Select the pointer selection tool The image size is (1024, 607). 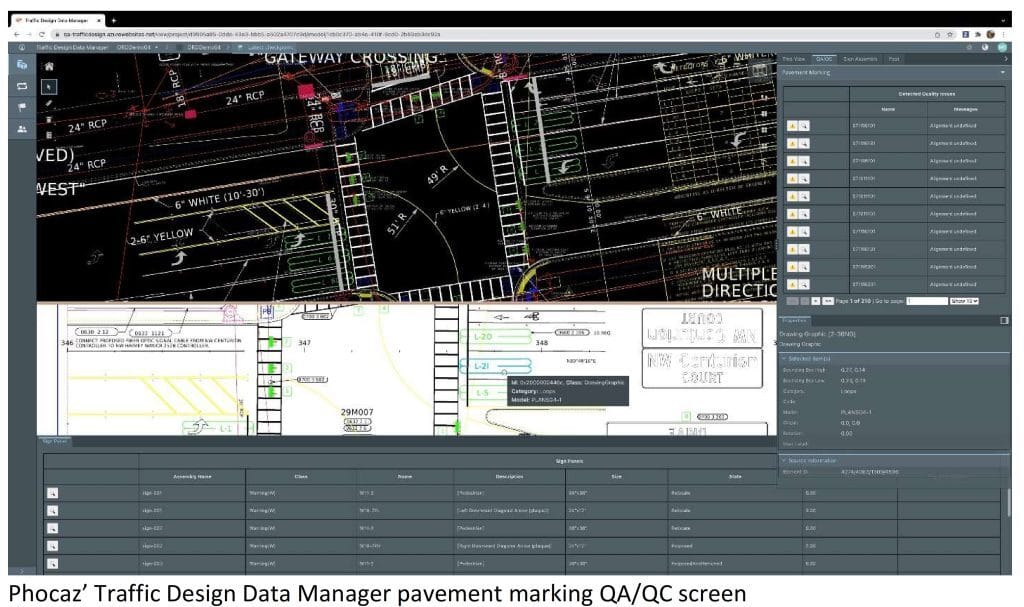click(48, 86)
